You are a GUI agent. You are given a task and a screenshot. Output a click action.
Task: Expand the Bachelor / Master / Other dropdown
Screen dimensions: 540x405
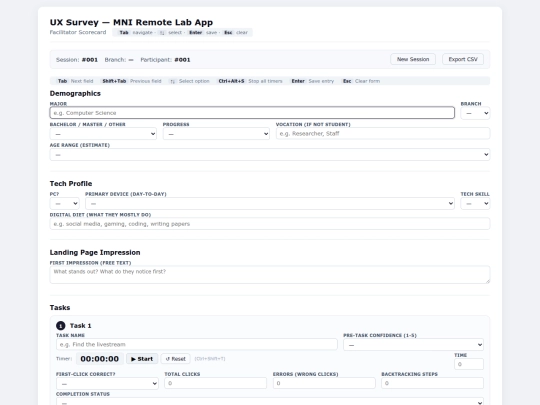(103, 134)
